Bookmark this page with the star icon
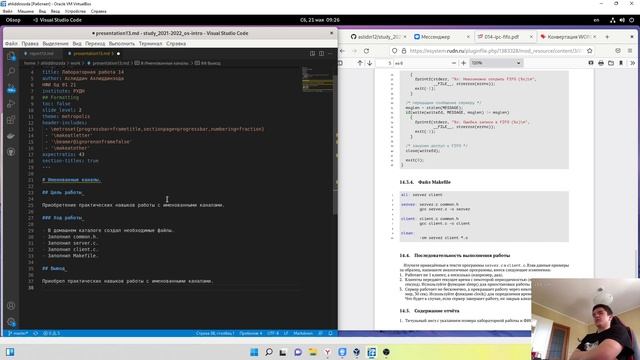 tap(589, 51)
